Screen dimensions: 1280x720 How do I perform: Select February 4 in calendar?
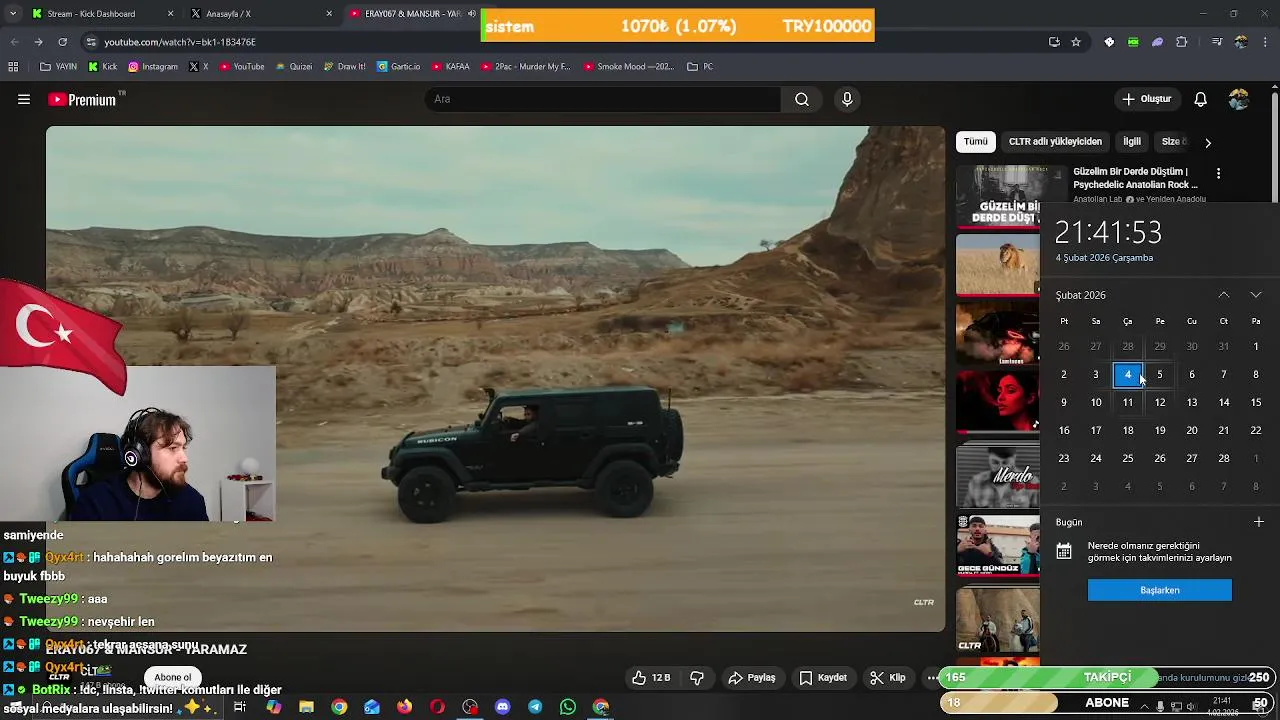pos(1128,375)
